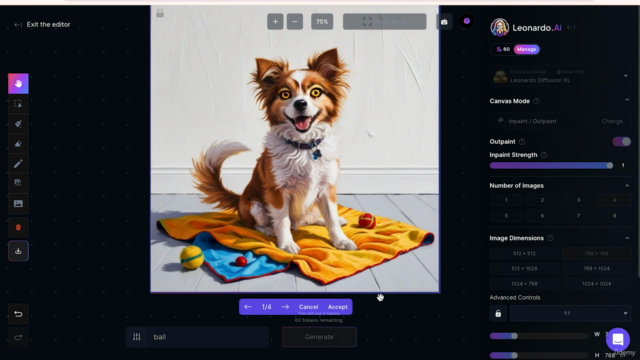The height and width of the screenshot is (360, 640).
Task: Show the previous generated image
Action: point(248,307)
